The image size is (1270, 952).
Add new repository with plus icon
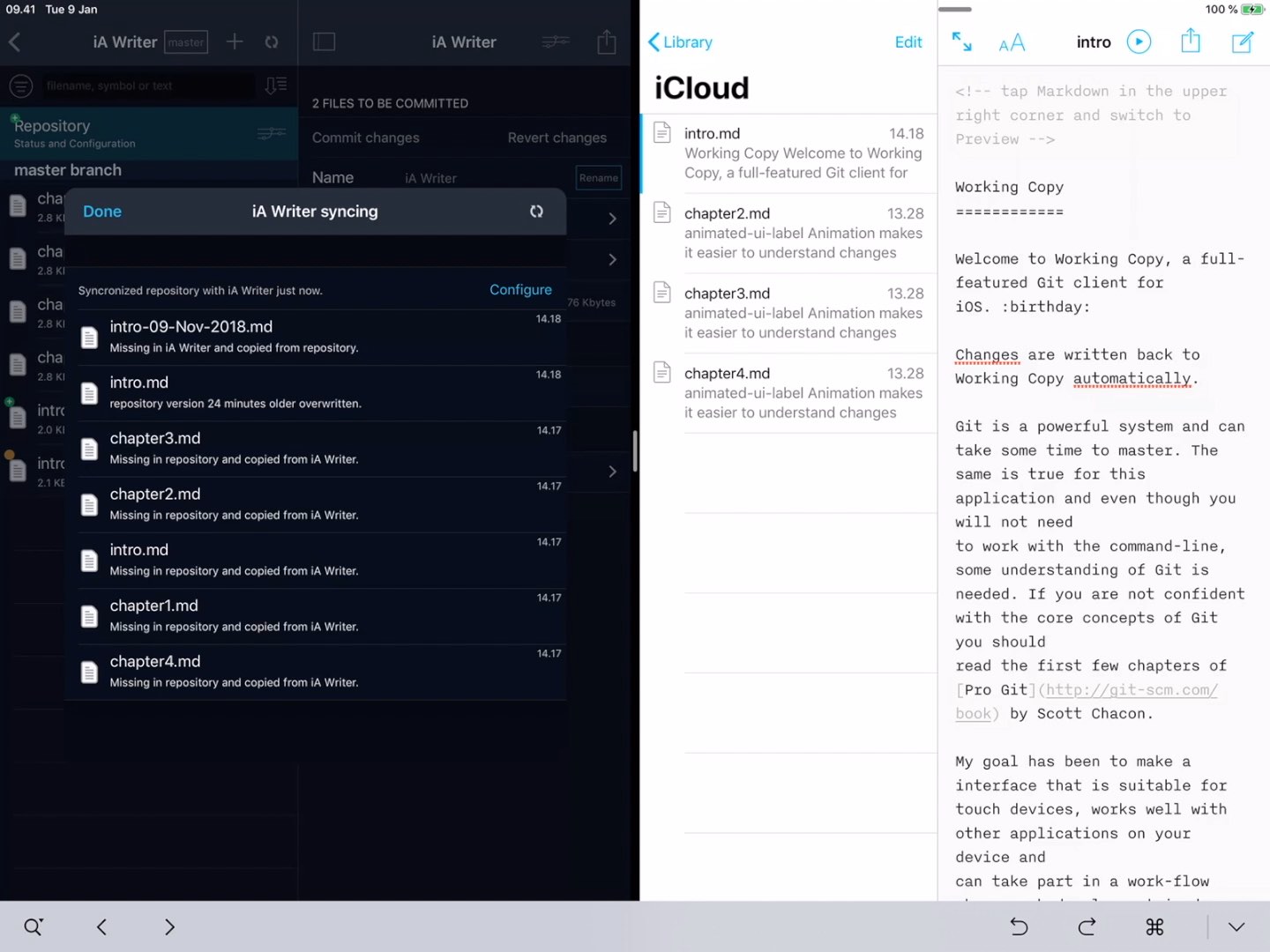pyautogui.click(x=235, y=41)
